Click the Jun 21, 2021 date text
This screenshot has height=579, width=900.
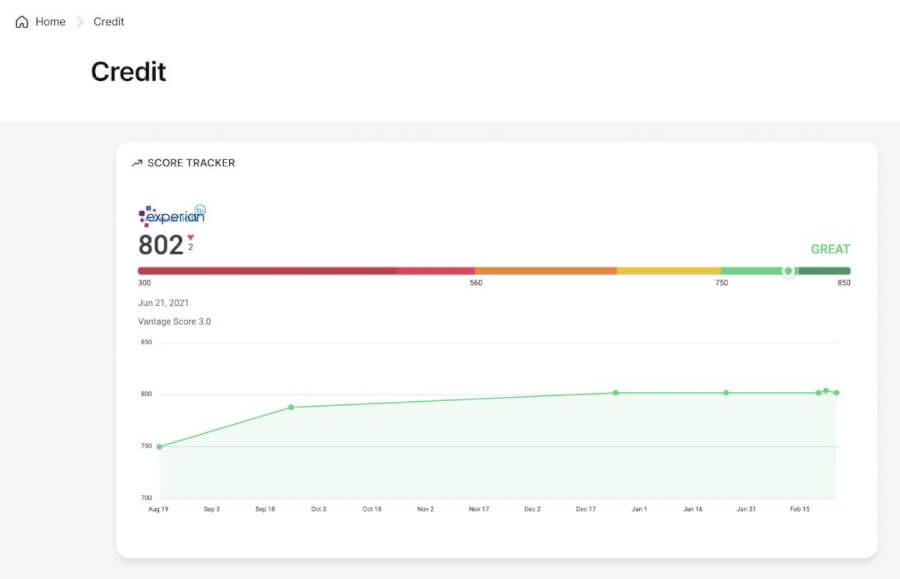pyautogui.click(x=164, y=303)
